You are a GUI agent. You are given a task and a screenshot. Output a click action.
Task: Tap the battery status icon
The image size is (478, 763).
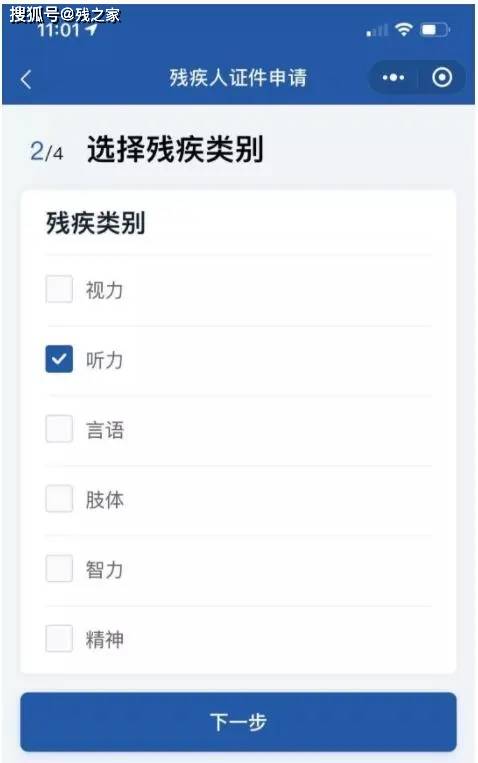435,30
